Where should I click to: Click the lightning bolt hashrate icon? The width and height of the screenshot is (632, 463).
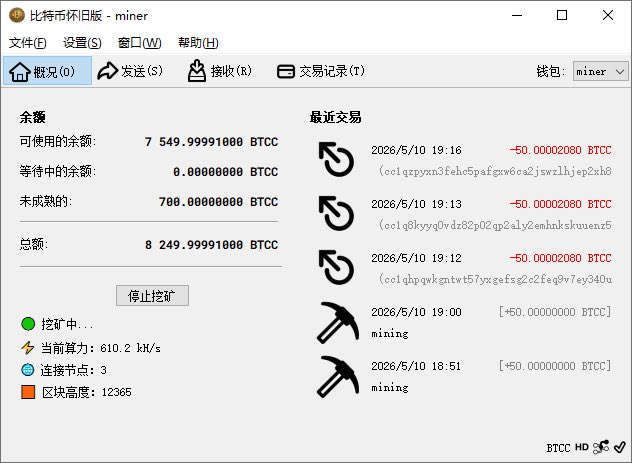tap(28, 347)
